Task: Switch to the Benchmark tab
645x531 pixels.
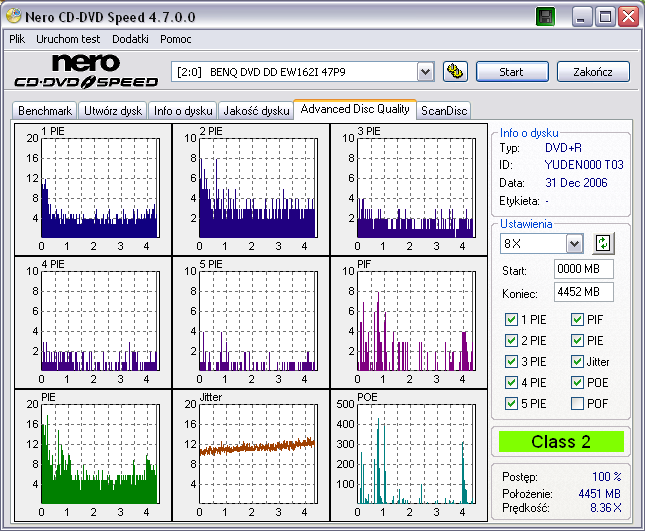Action: 45,111
